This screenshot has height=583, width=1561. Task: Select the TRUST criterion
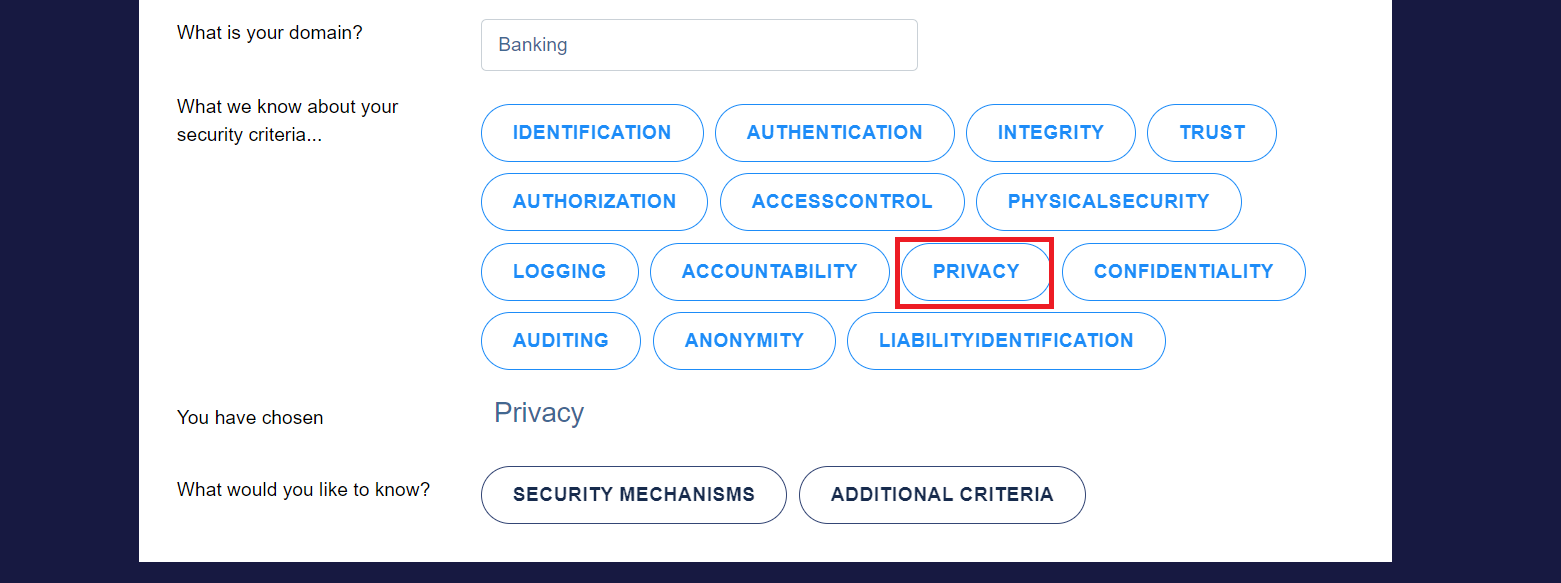point(1212,133)
